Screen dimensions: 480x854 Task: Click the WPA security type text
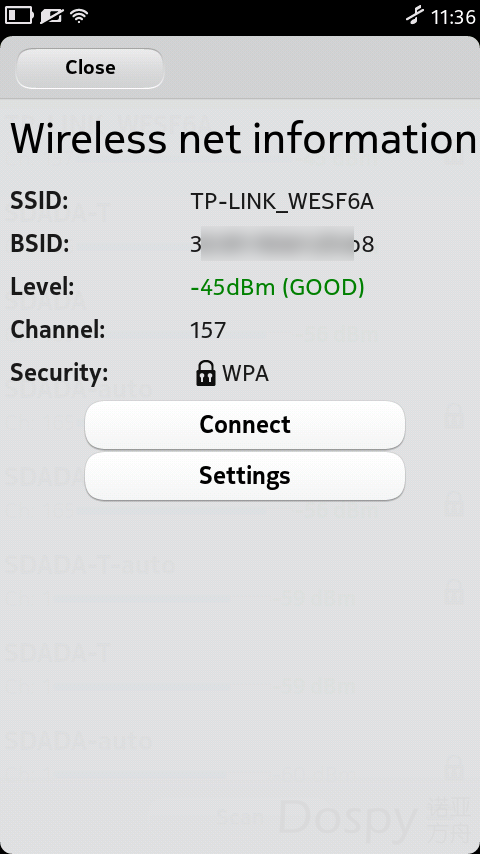click(x=245, y=374)
